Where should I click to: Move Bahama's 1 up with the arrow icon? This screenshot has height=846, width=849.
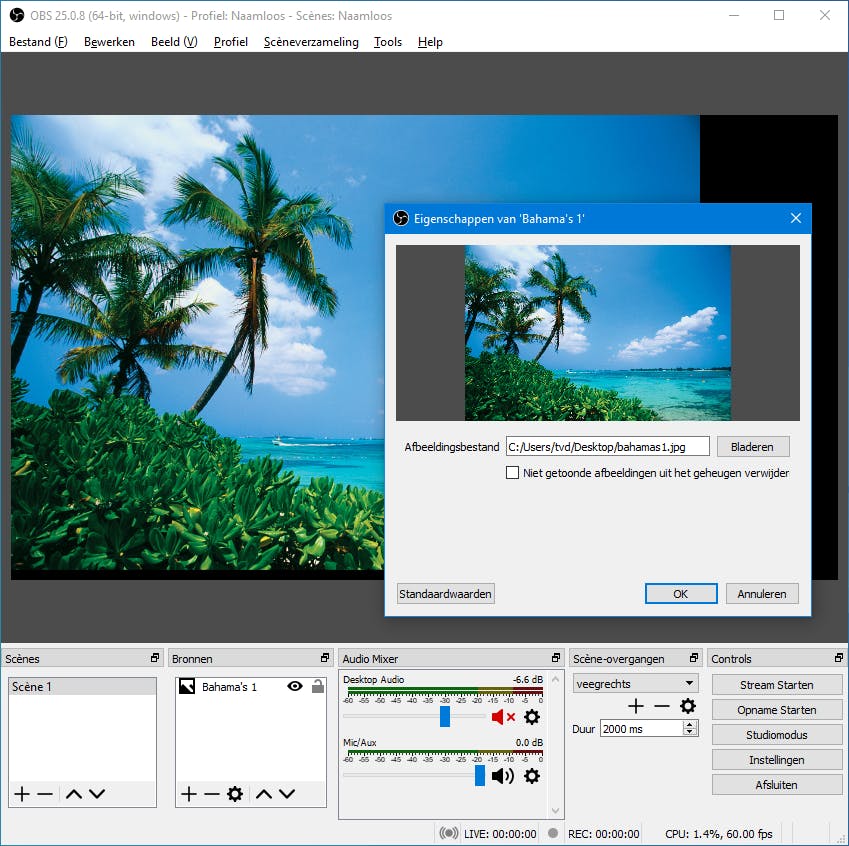tap(263, 793)
